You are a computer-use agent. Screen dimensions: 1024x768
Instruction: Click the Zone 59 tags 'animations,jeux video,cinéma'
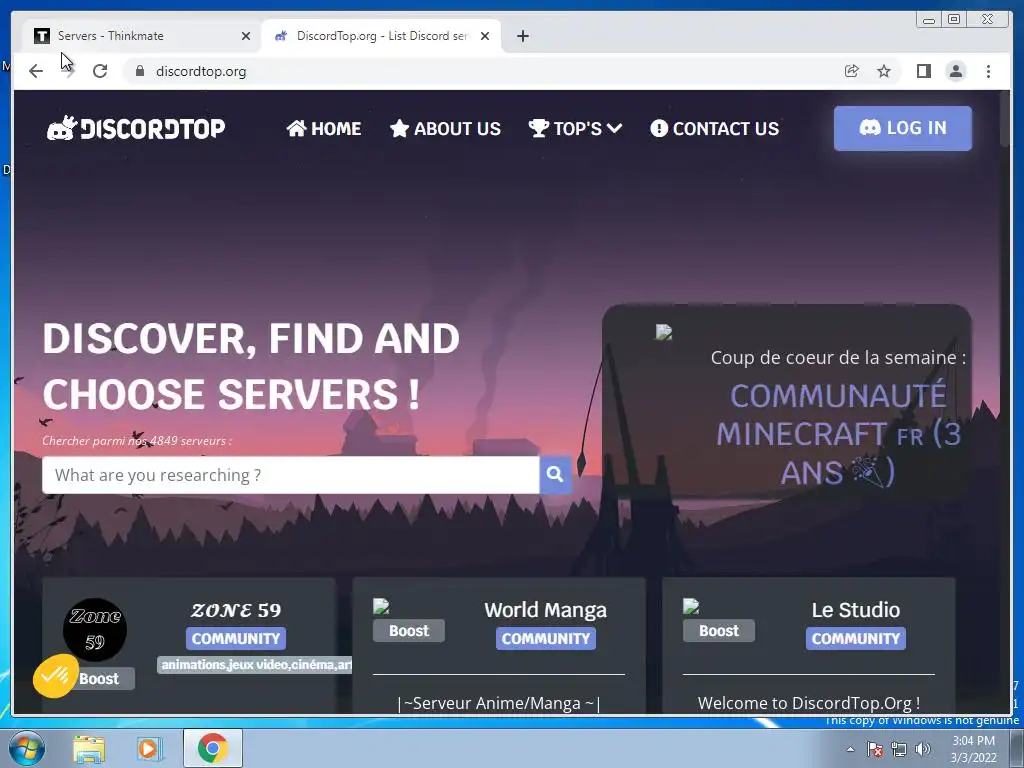coord(255,665)
